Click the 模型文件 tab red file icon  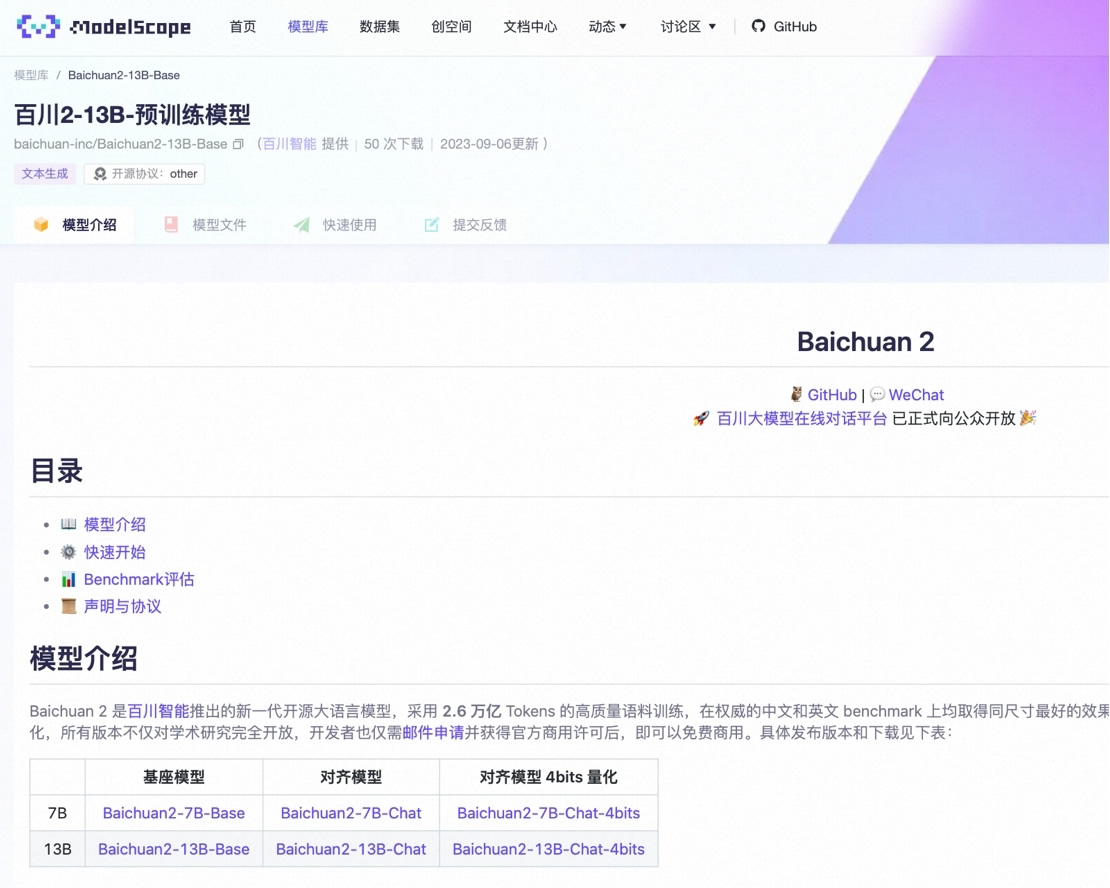(x=171, y=224)
